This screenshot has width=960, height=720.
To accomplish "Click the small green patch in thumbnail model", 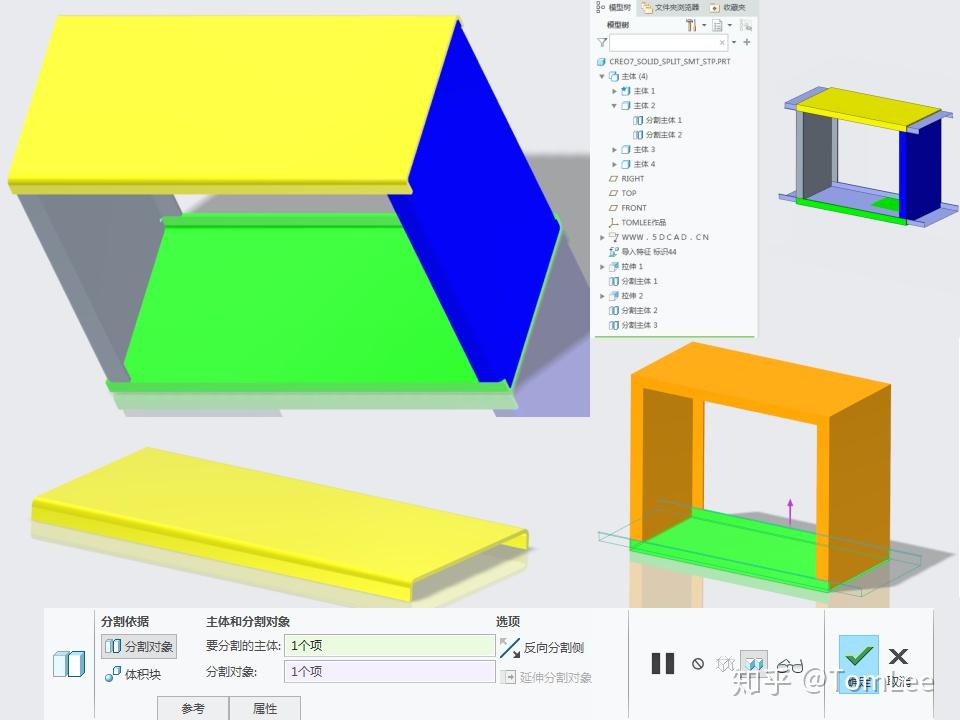I will tap(884, 203).
